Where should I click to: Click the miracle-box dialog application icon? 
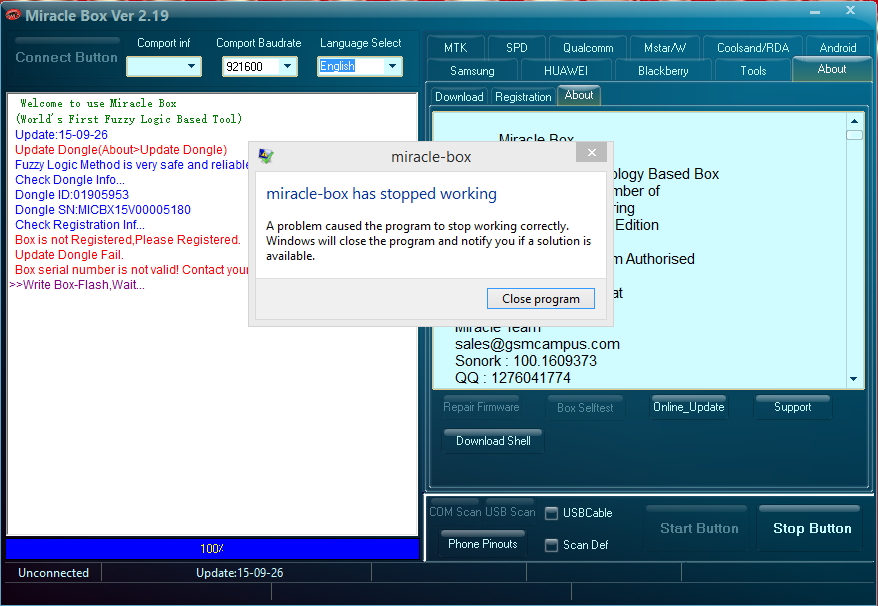[x=266, y=156]
